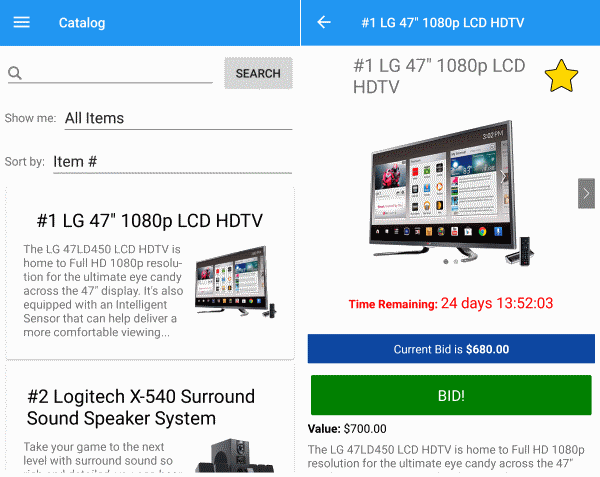Click the magnifying glass search icon

pos(15,73)
